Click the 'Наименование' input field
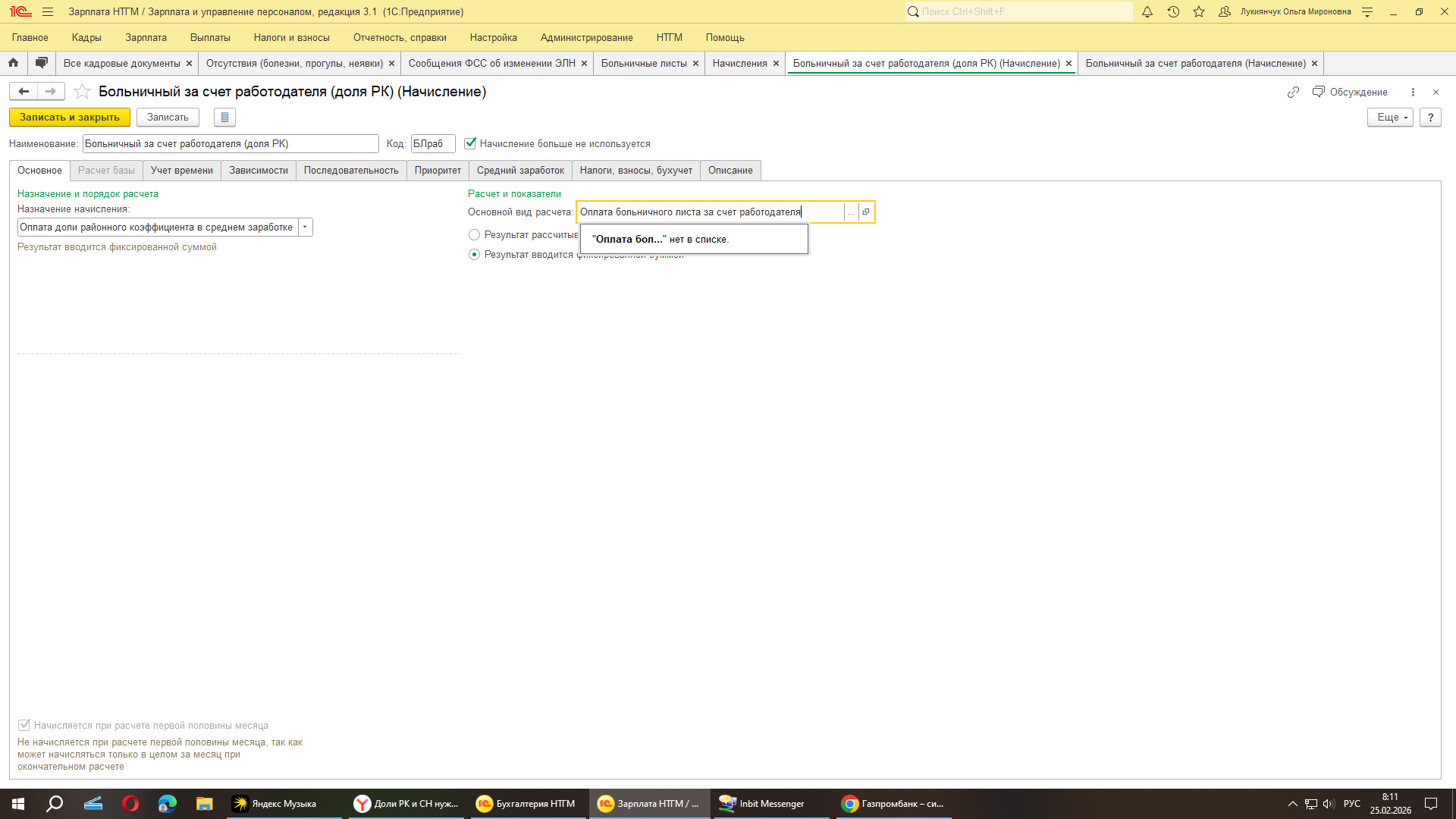This screenshot has height=819, width=1456. 230,144
